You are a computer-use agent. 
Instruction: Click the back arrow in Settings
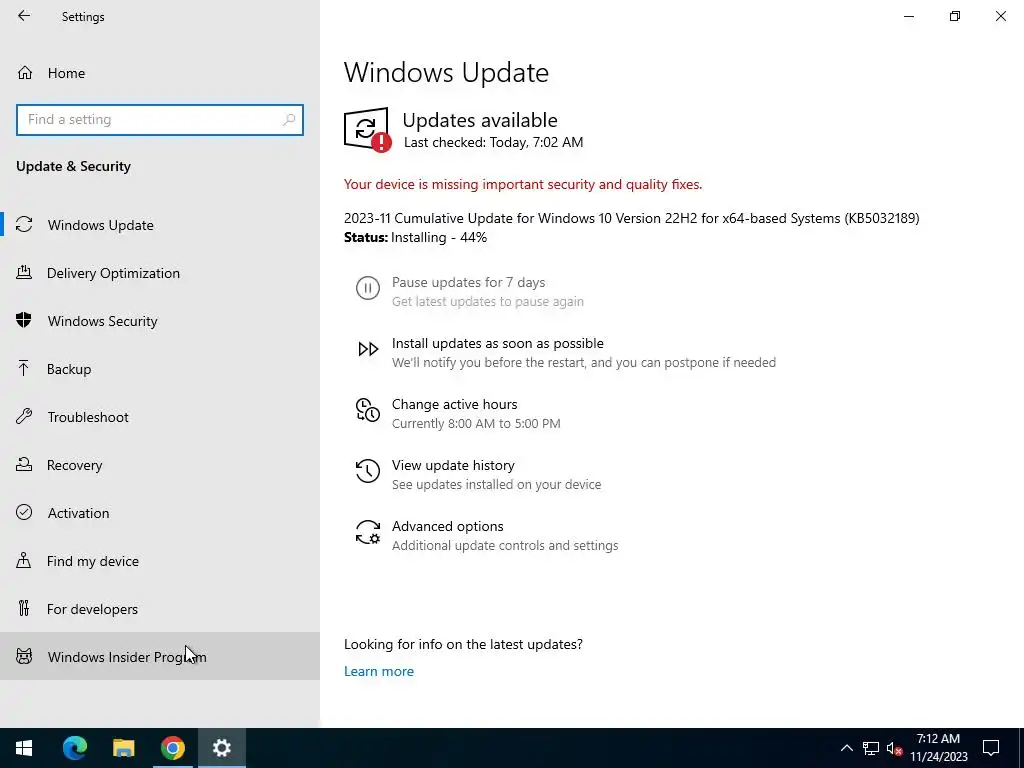24,16
